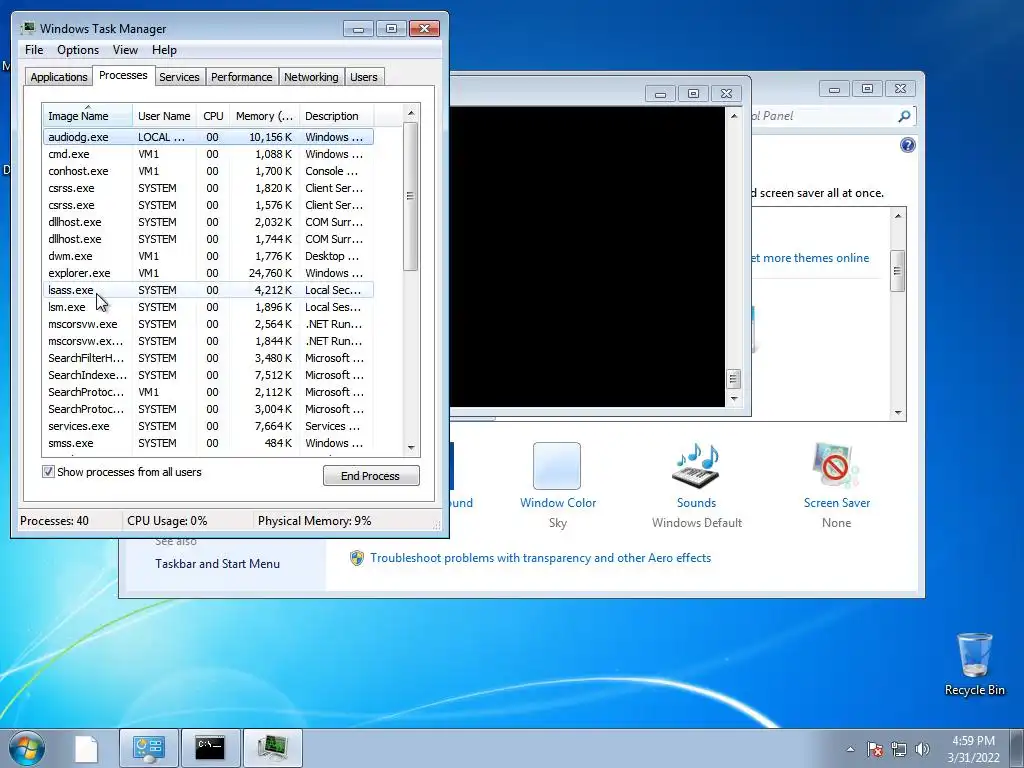Select the services.exe process row
Image resolution: width=1024 pixels, height=768 pixels.
[x=208, y=426]
